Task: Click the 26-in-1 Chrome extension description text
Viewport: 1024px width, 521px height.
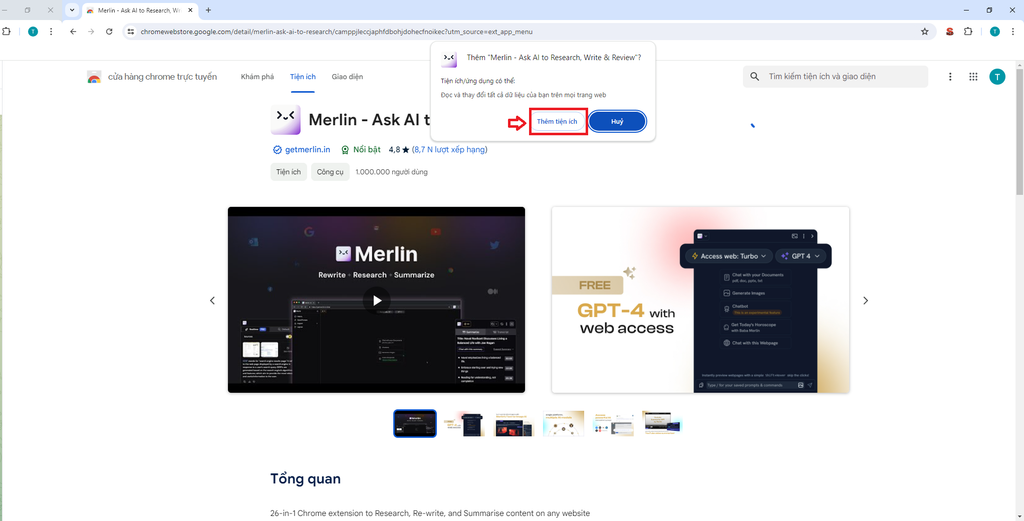Action: [x=430, y=513]
